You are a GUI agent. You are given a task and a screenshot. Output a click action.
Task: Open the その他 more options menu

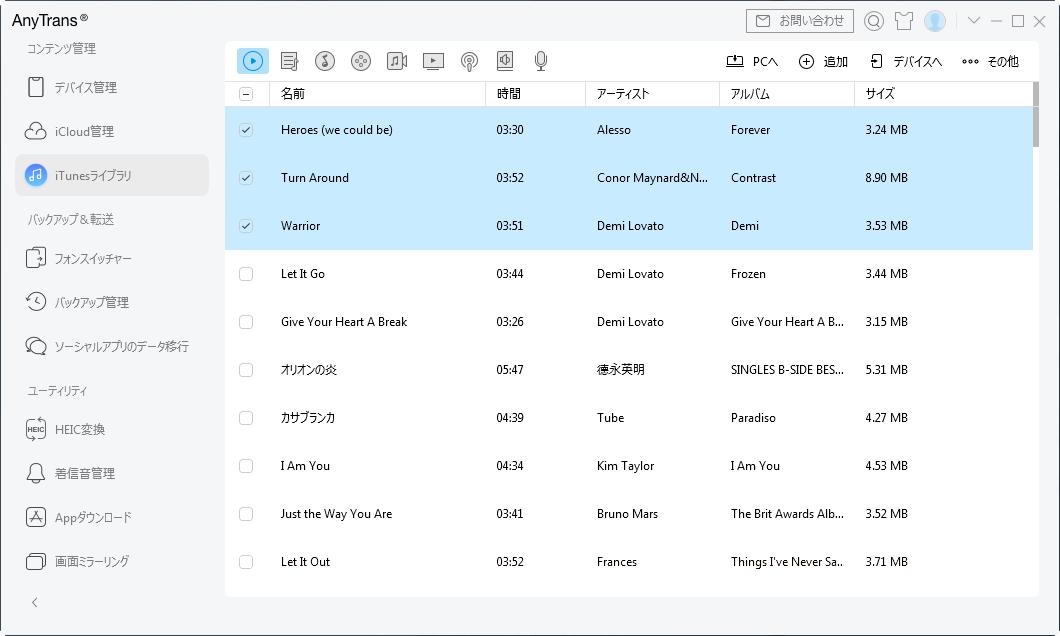(990, 62)
